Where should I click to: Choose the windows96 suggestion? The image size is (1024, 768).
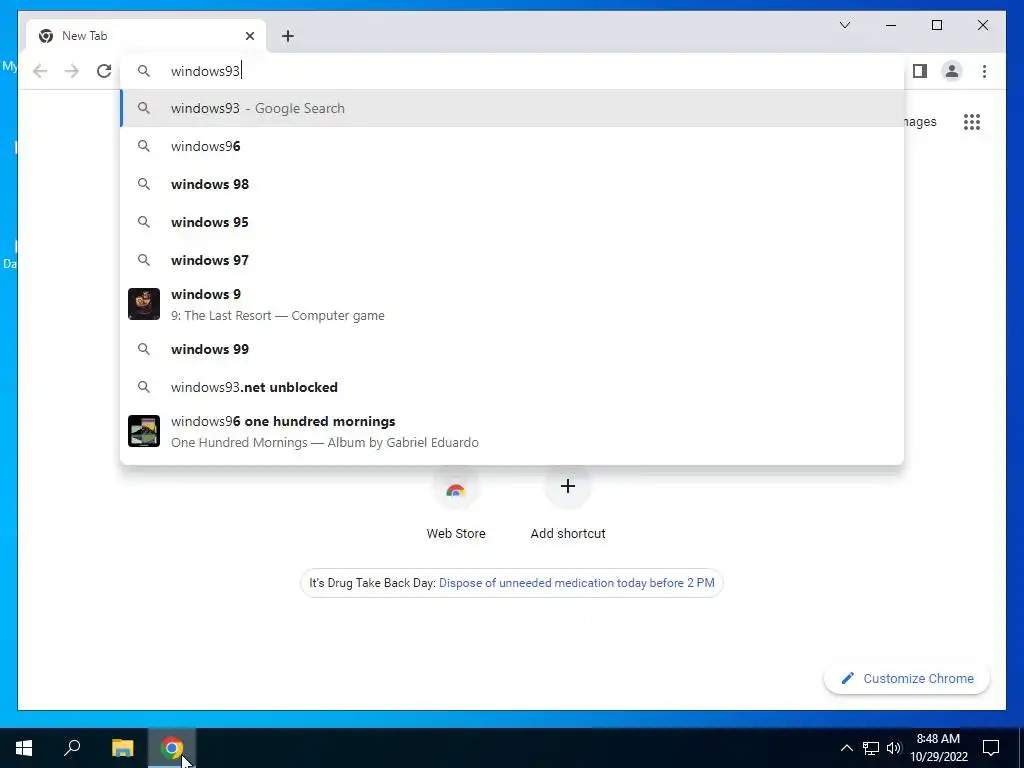tap(512, 146)
